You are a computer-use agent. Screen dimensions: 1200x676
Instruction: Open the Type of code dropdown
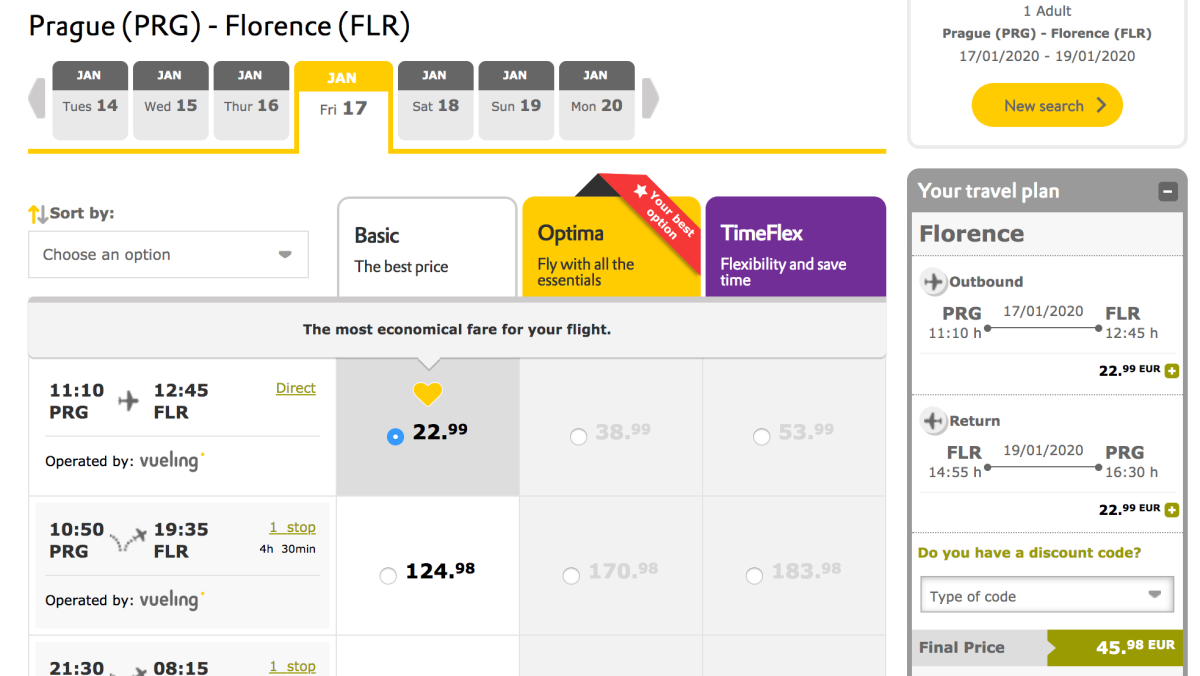click(1046, 596)
